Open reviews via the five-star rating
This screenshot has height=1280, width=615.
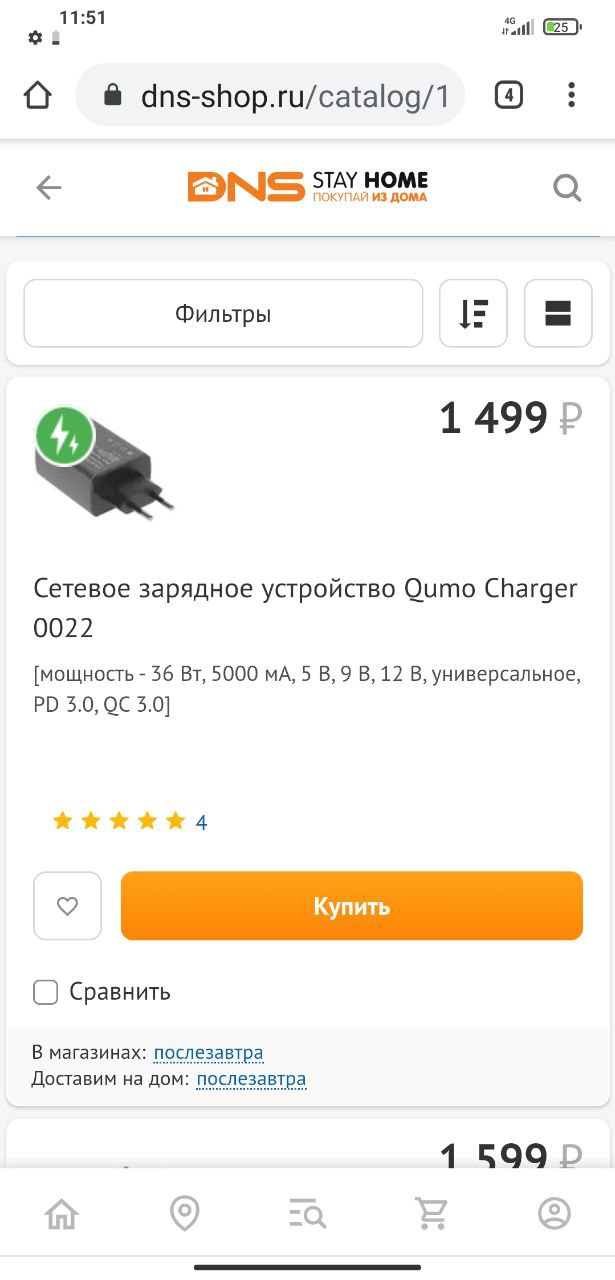119,822
